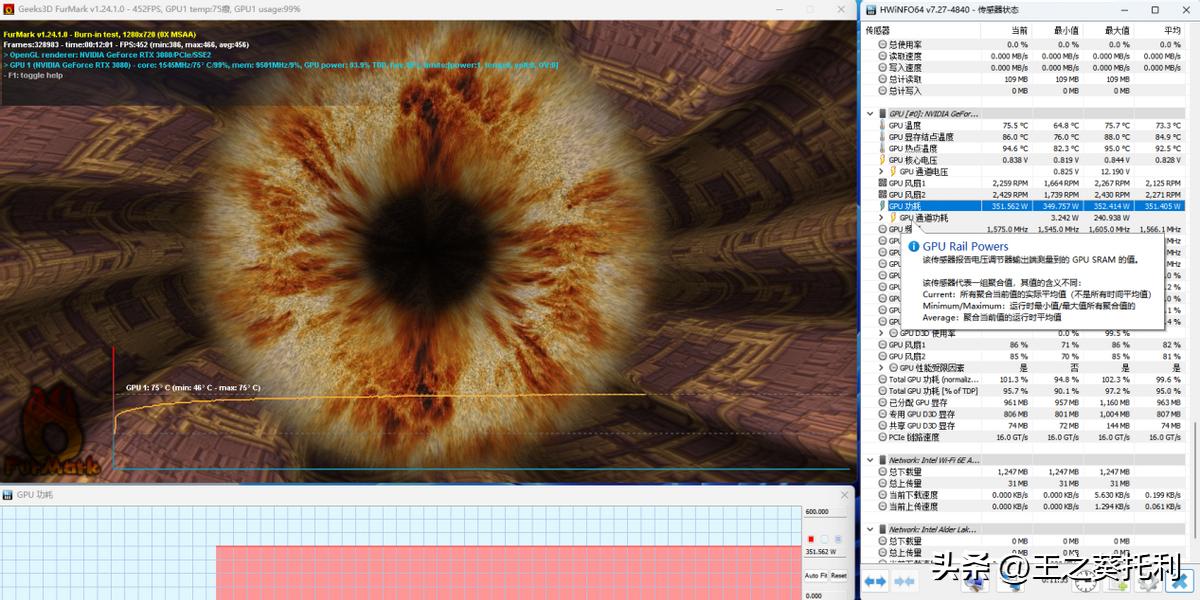This screenshot has width=1200, height=600.
Task: Click the red graph color swatch
Action: 810,539
